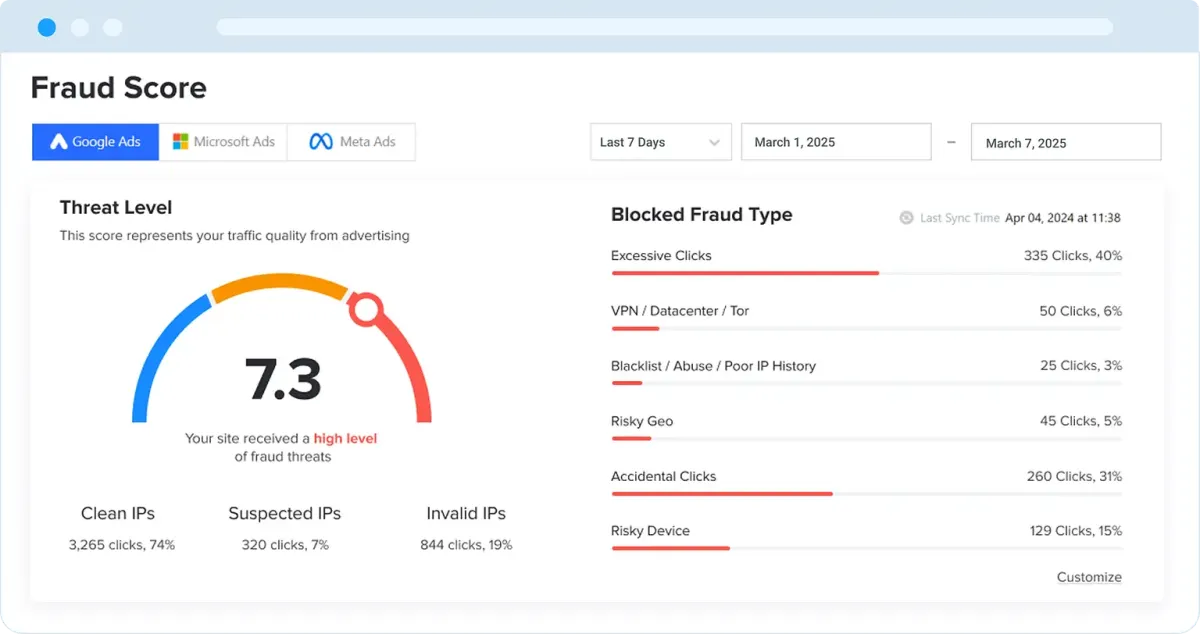1200x634 pixels.
Task: Click the threat gauge needle marker
Action: point(365,309)
